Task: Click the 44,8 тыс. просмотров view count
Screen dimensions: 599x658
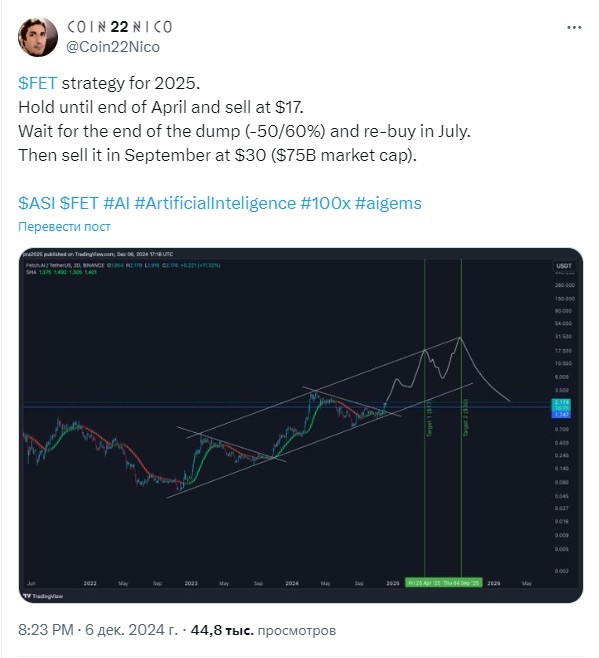Action: point(263,630)
